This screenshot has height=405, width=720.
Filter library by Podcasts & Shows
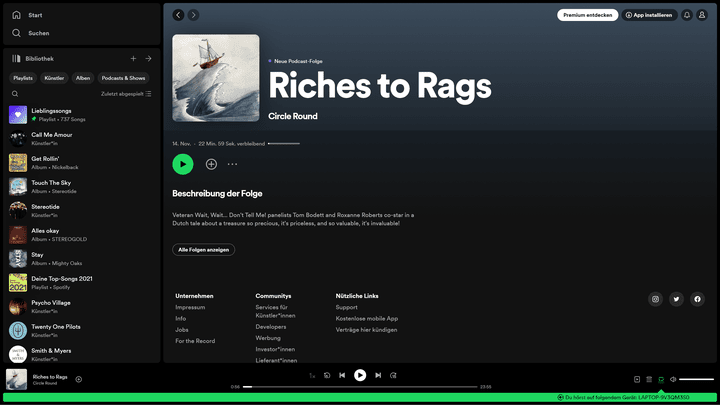(123, 78)
